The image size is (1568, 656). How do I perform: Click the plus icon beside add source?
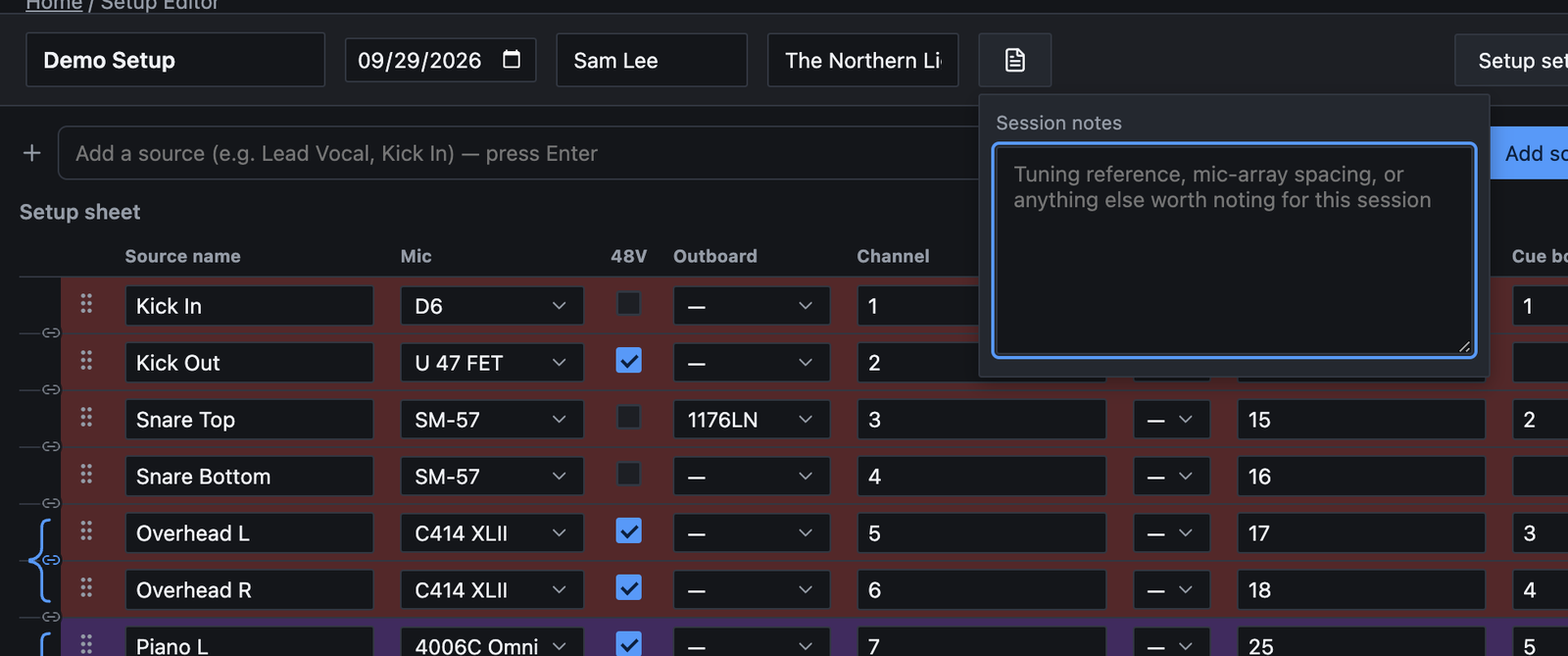[x=32, y=153]
